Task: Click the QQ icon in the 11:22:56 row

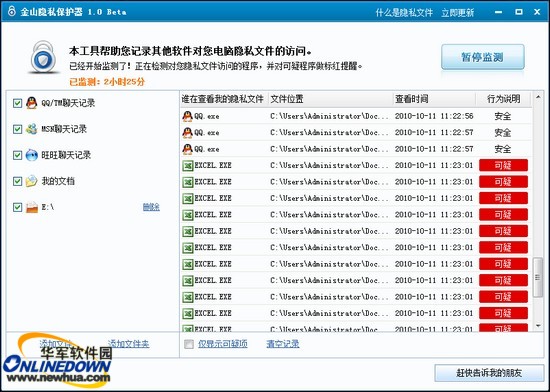Action: (188, 116)
